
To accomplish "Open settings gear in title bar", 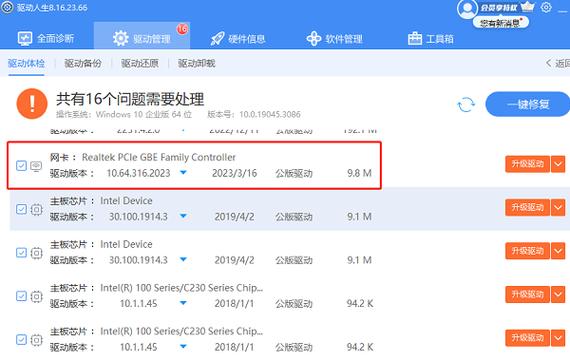I will click(546, 7).
